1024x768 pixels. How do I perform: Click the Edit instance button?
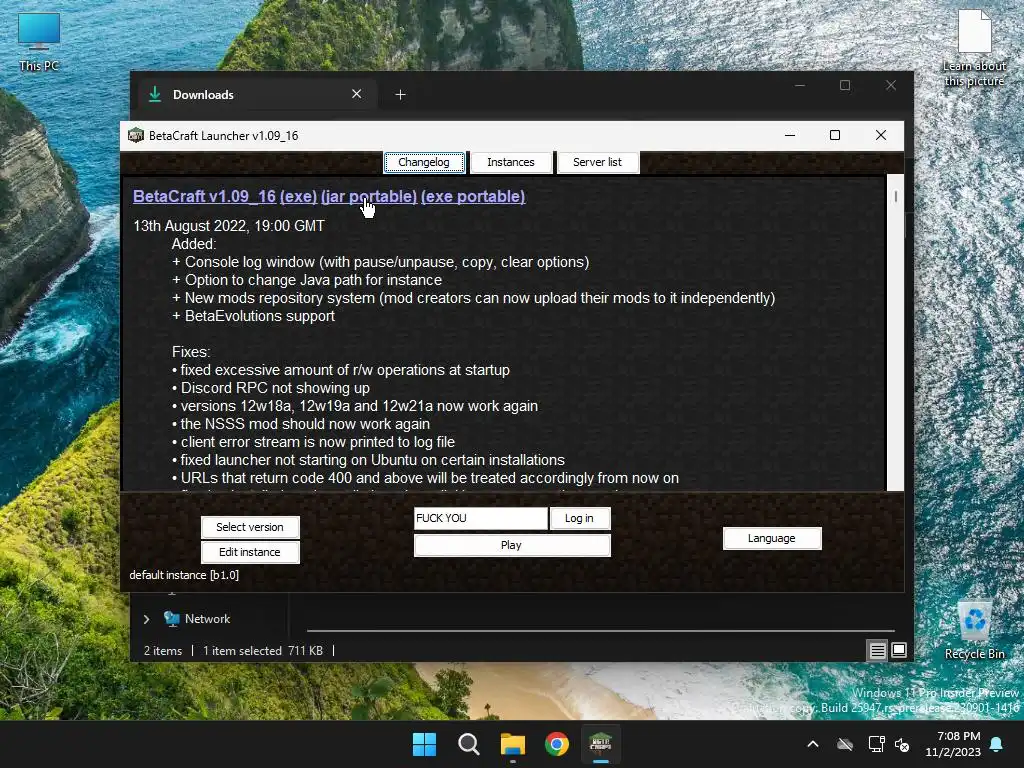[x=250, y=552]
